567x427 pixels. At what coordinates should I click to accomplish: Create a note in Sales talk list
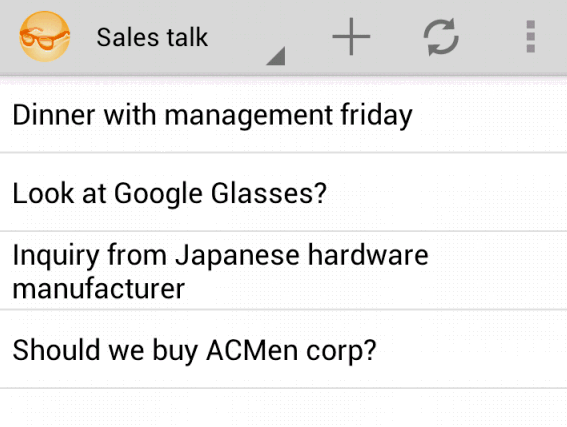[x=351, y=37]
